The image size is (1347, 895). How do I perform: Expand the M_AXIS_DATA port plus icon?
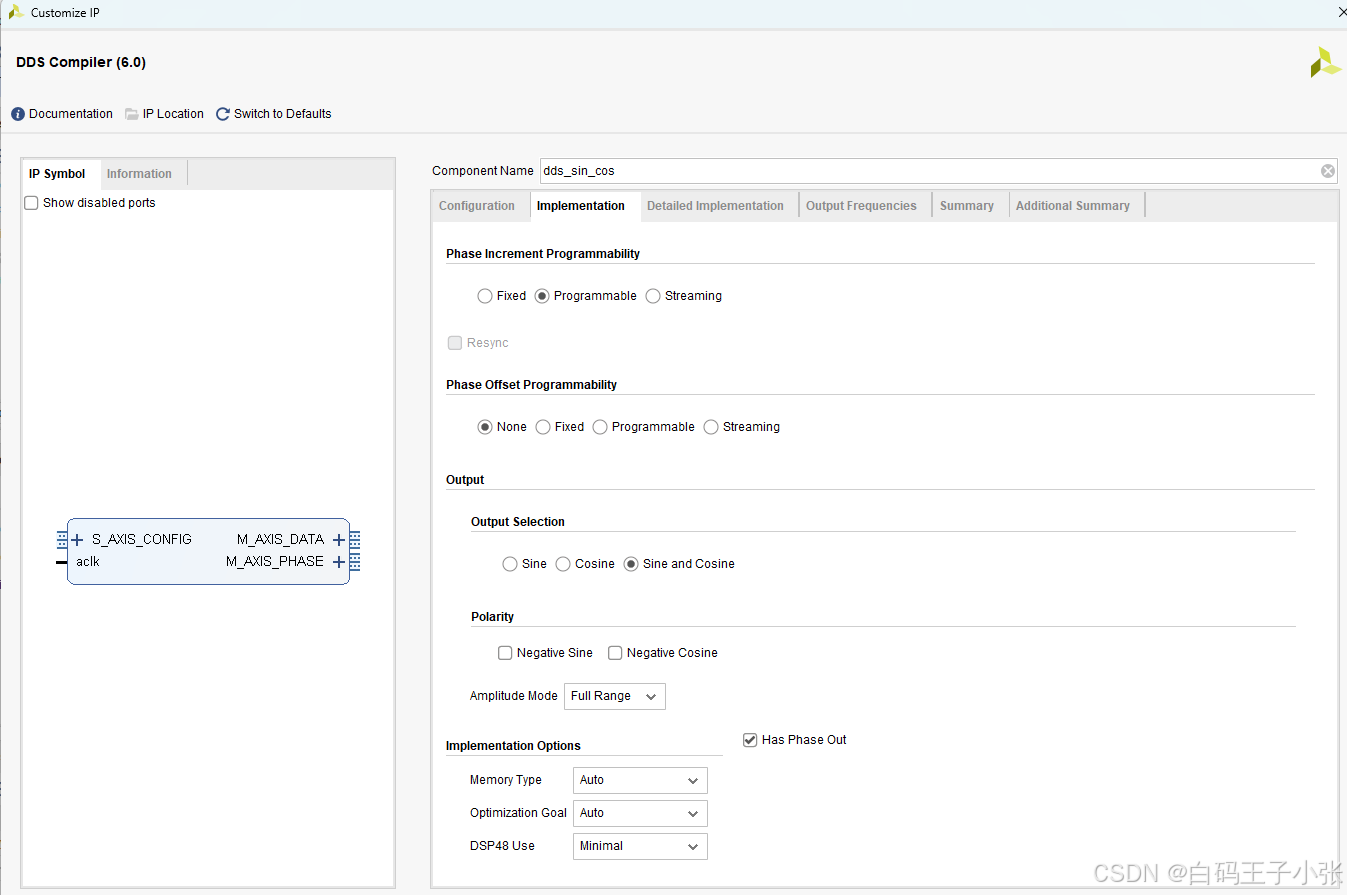339,540
